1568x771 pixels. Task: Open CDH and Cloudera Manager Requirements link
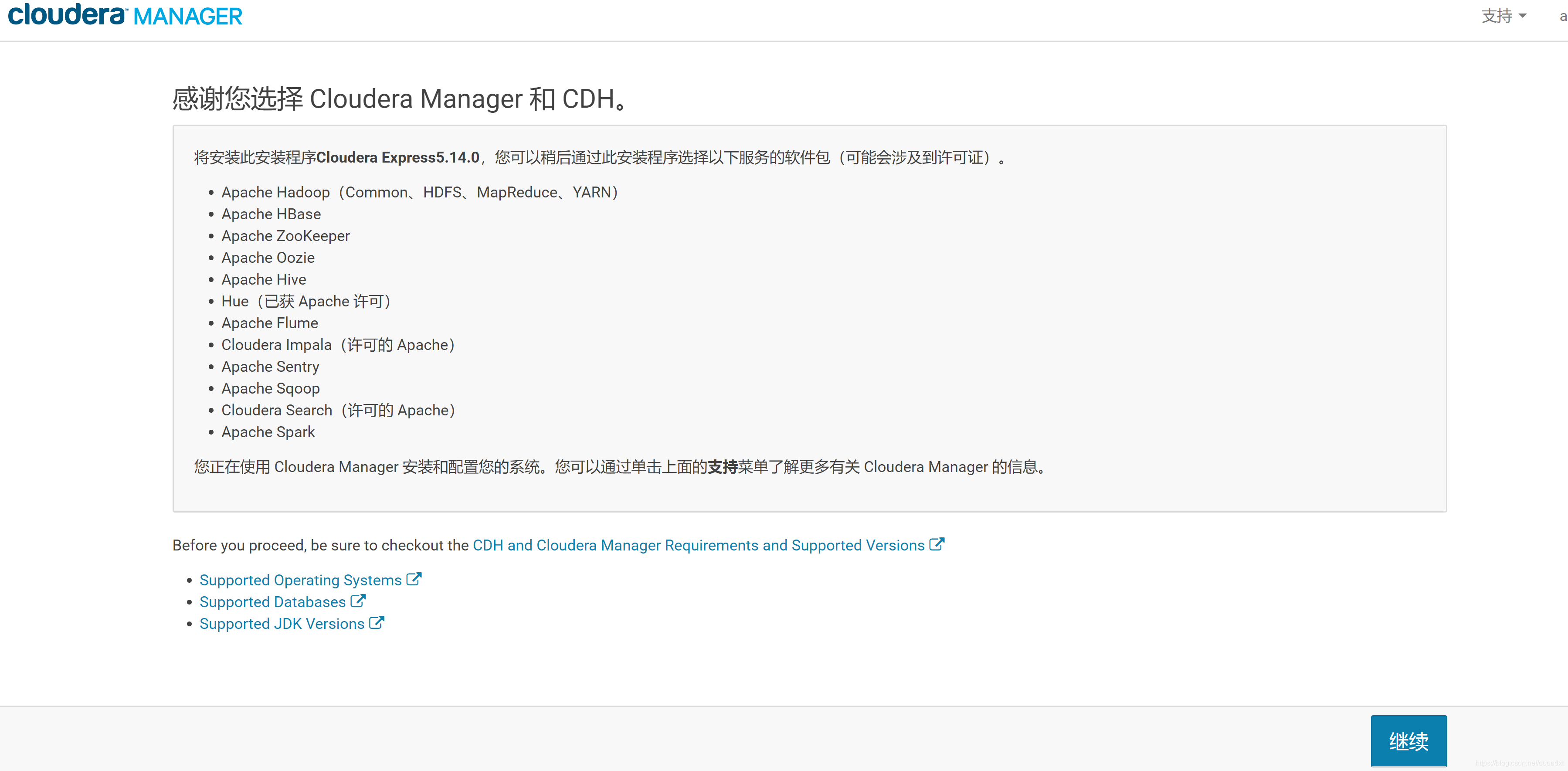click(698, 545)
